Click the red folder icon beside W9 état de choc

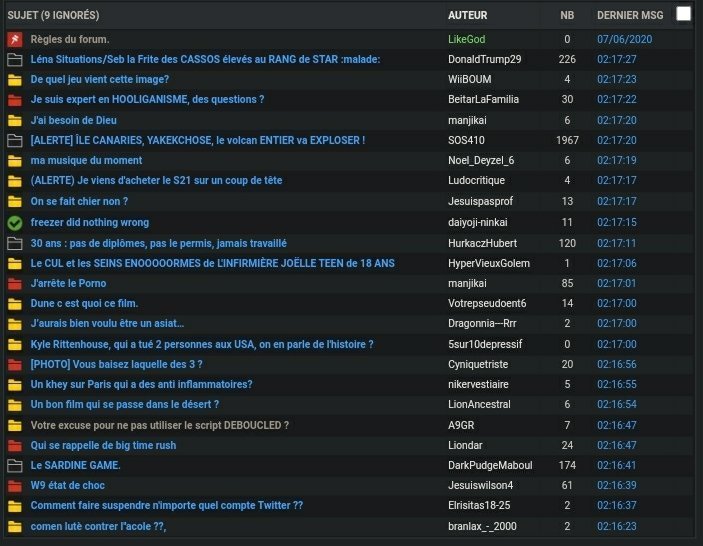(15, 485)
